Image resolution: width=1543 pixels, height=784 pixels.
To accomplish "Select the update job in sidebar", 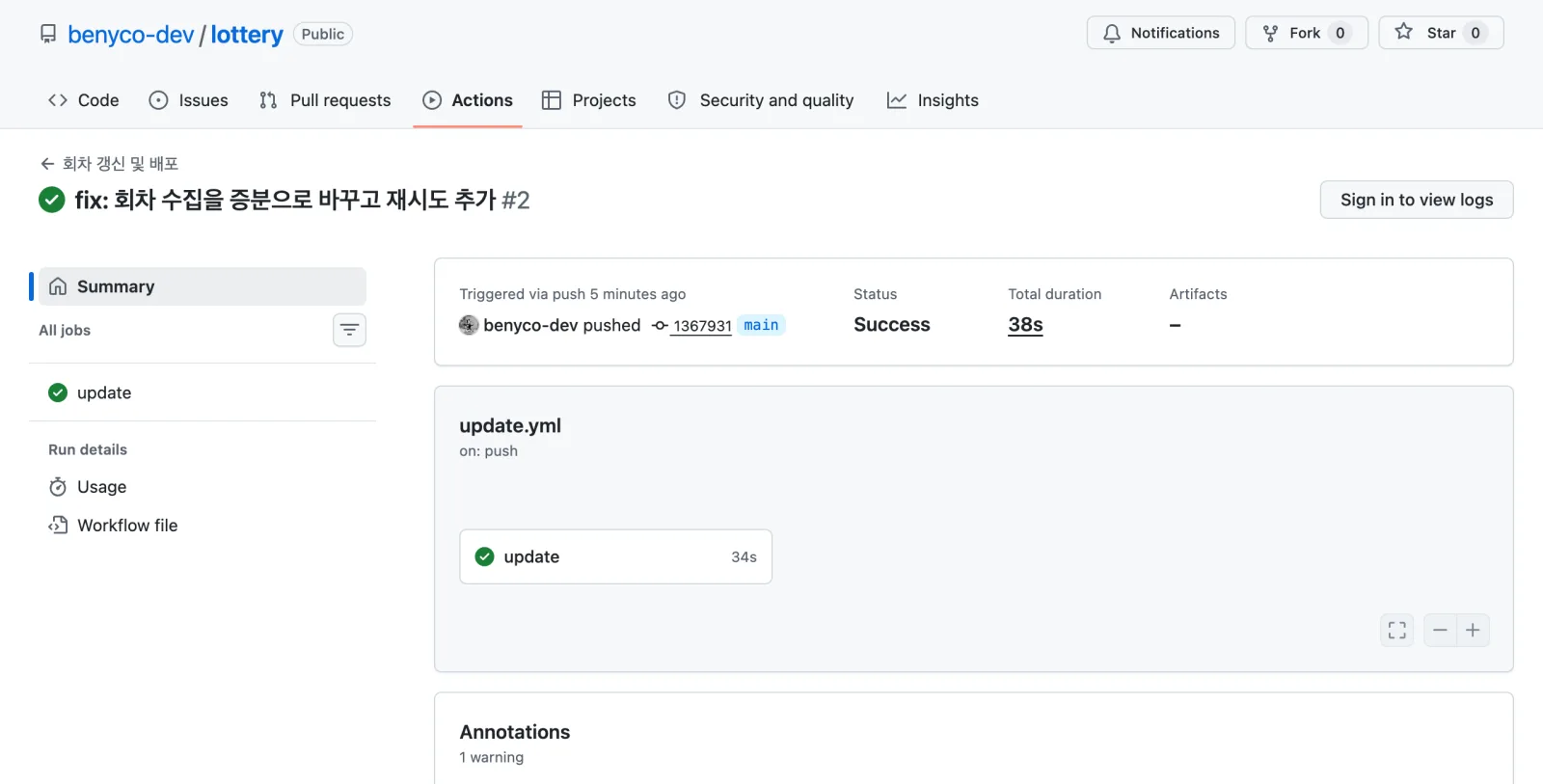I will click(x=203, y=392).
